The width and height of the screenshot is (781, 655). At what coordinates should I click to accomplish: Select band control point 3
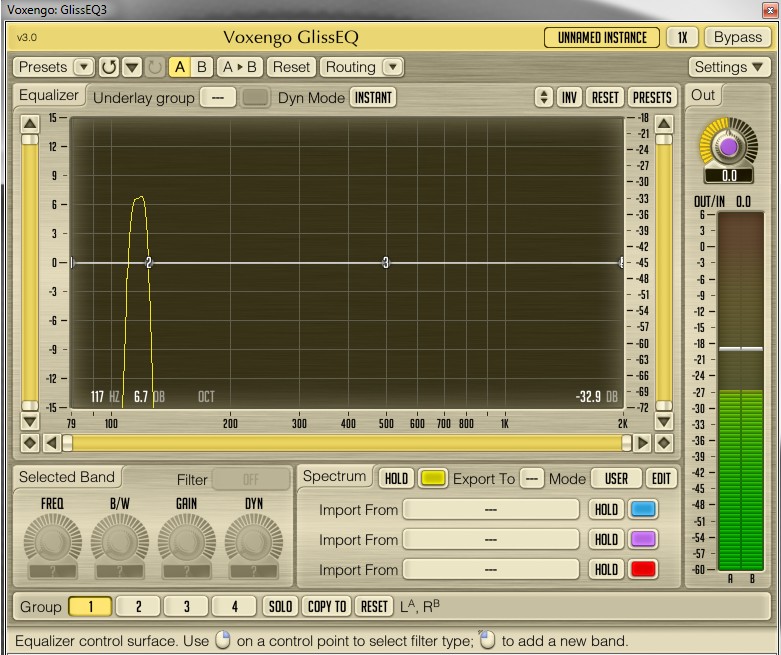(x=386, y=262)
